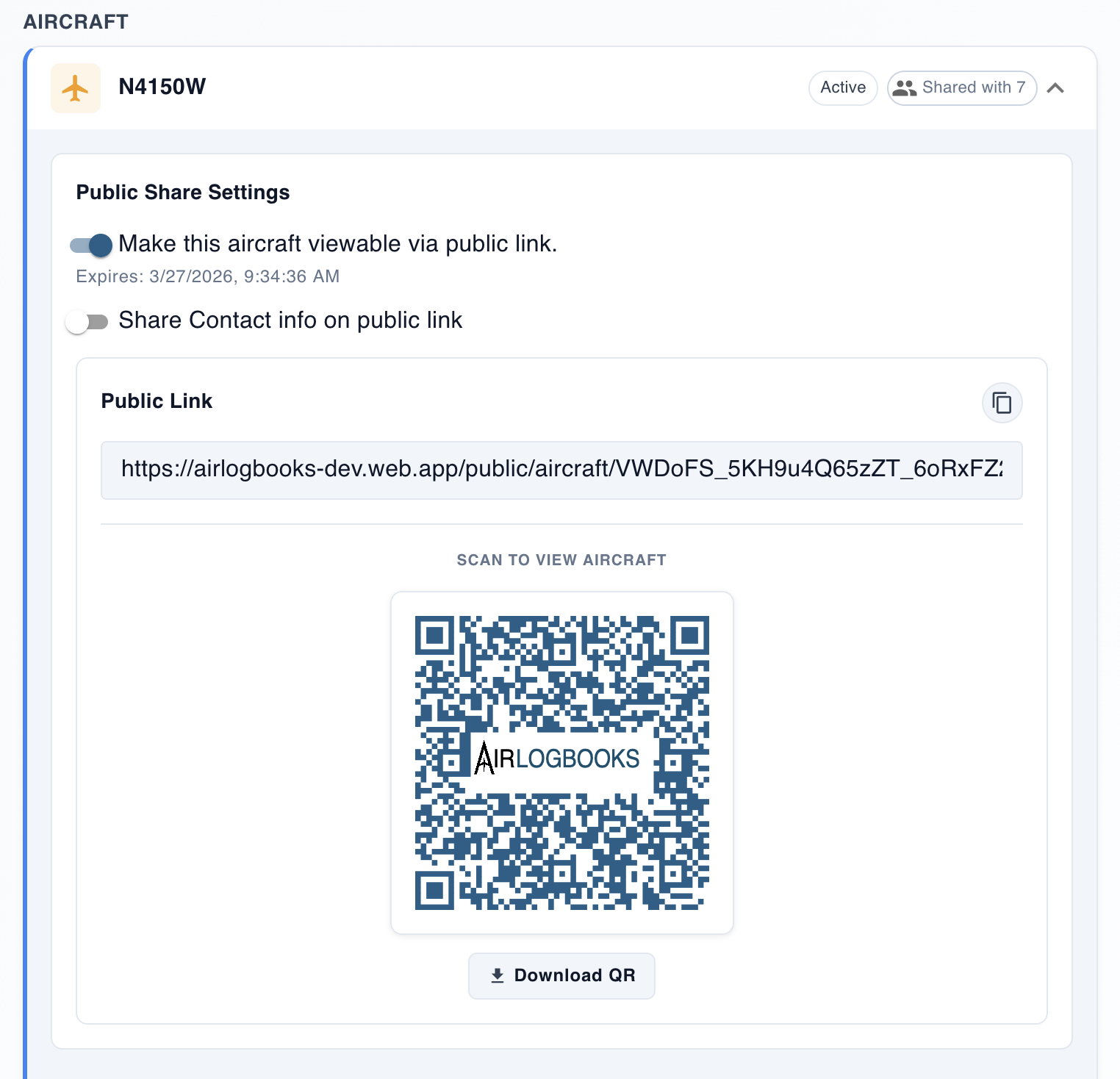Click the 'SCAN TO VIEW AIRCRAFT' label

point(561,559)
